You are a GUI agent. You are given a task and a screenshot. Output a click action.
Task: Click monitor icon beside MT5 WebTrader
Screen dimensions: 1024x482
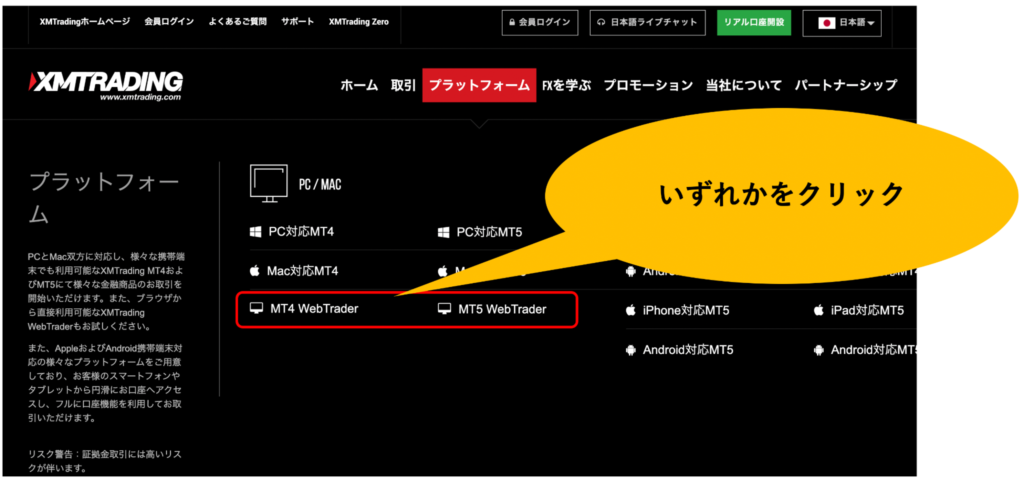[x=445, y=309]
